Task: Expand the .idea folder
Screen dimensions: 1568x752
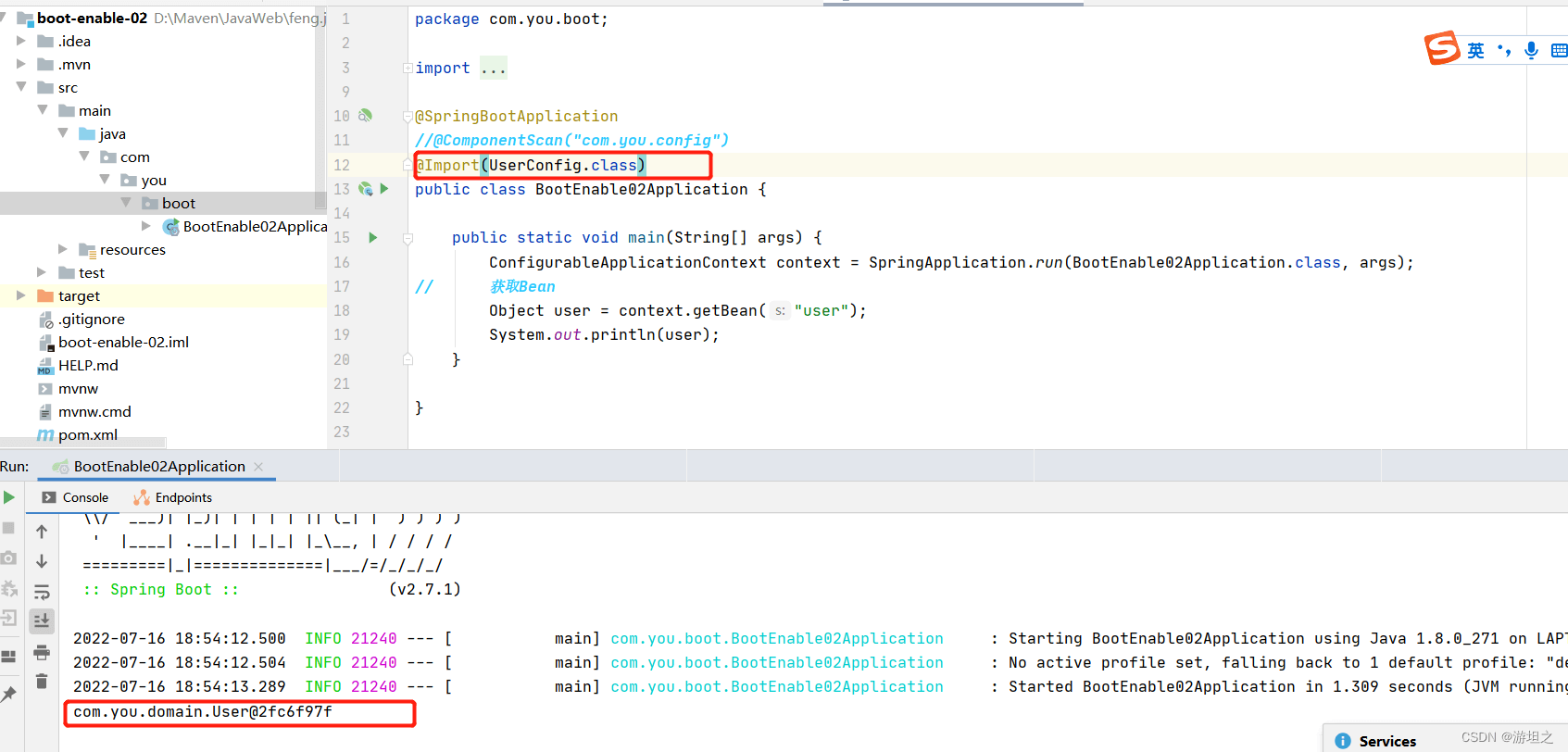Action: pos(21,41)
